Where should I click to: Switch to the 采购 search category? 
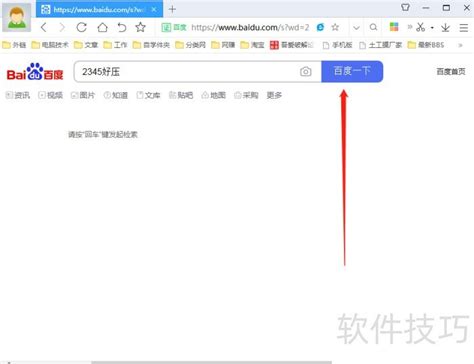pyautogui.click(x=247, y=95)
